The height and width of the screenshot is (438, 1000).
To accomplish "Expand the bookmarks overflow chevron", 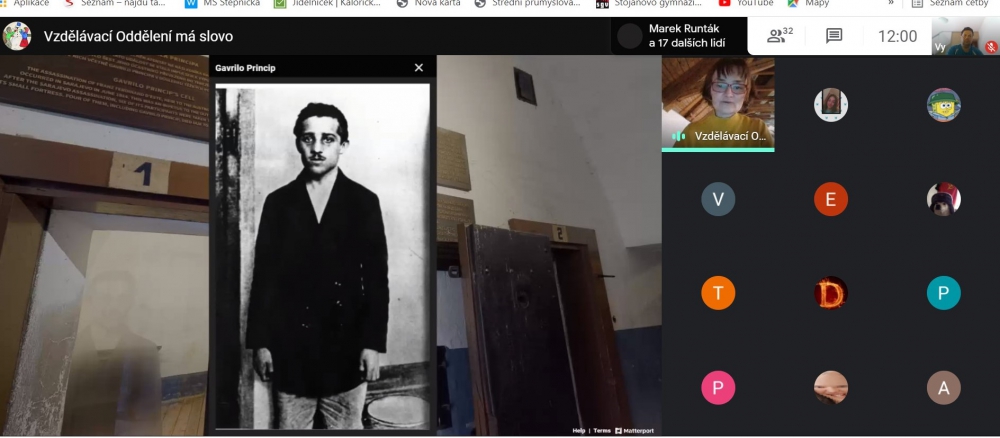I will (891, 3).
